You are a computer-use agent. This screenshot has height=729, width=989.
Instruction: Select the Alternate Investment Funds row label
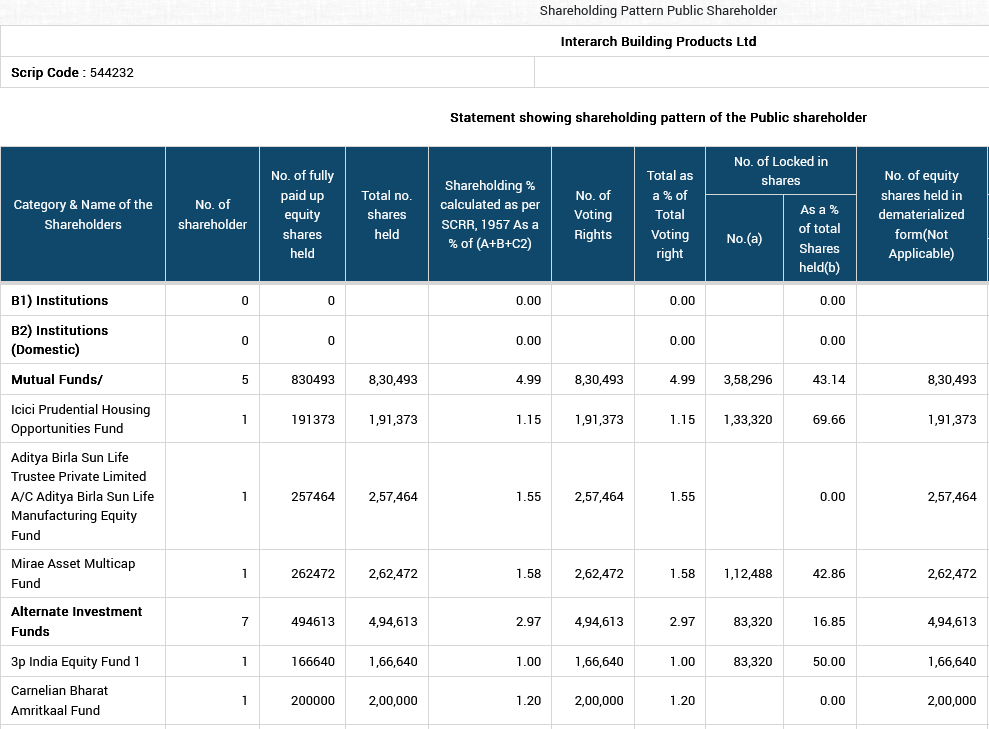click(76, 621)
